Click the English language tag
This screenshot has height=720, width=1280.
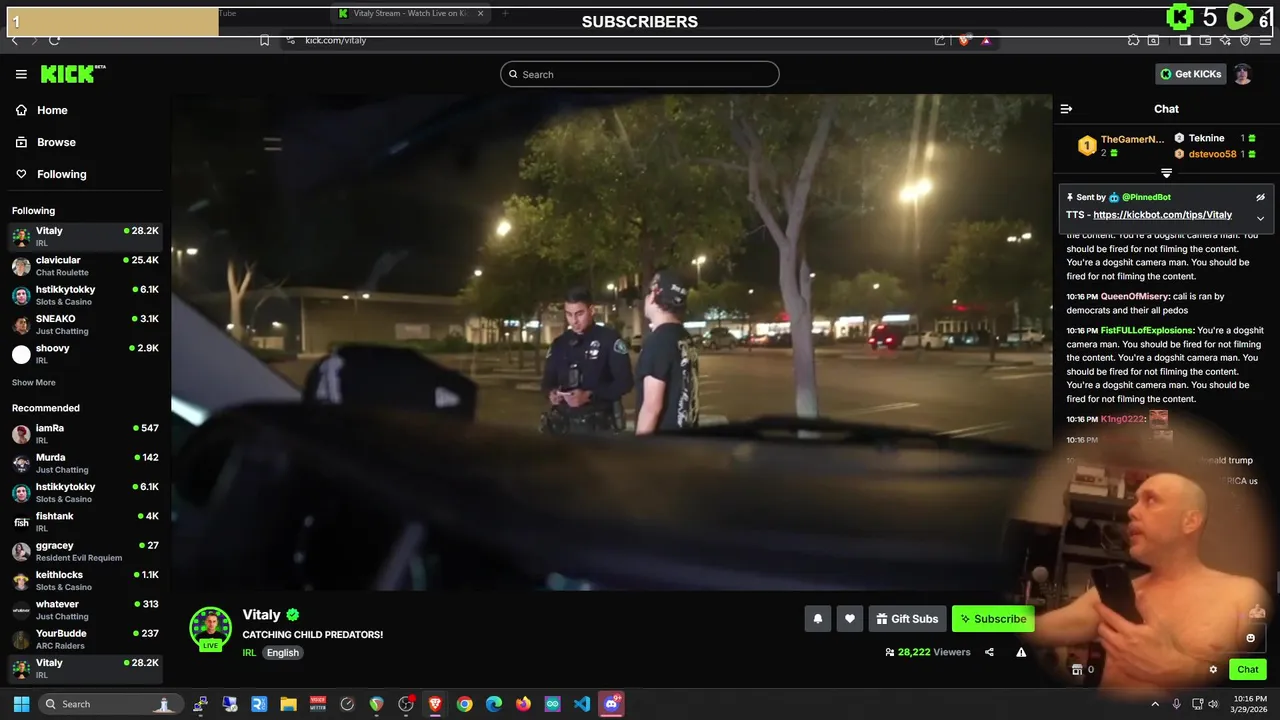click(x=282, y=653)
